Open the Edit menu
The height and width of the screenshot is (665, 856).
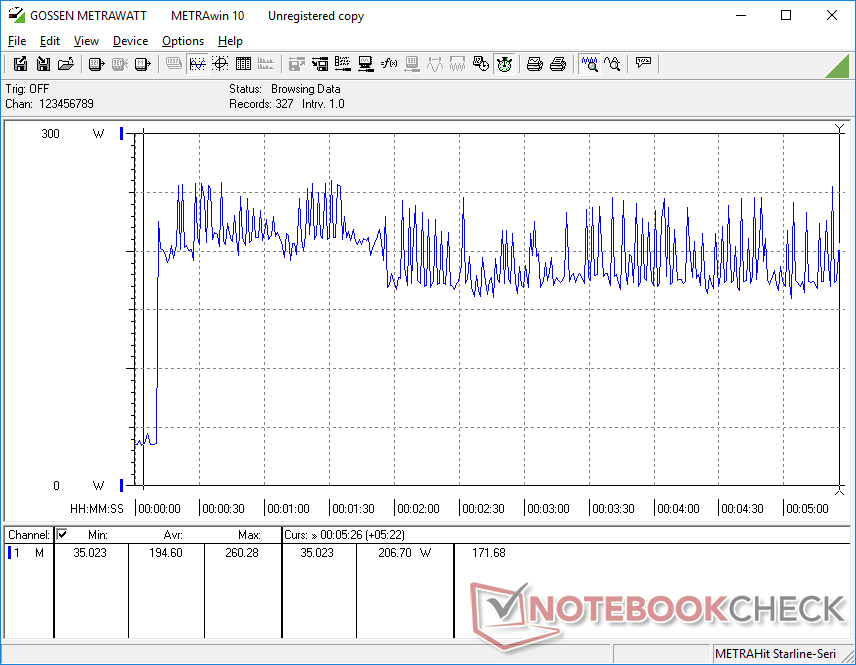tap(50, 41)
